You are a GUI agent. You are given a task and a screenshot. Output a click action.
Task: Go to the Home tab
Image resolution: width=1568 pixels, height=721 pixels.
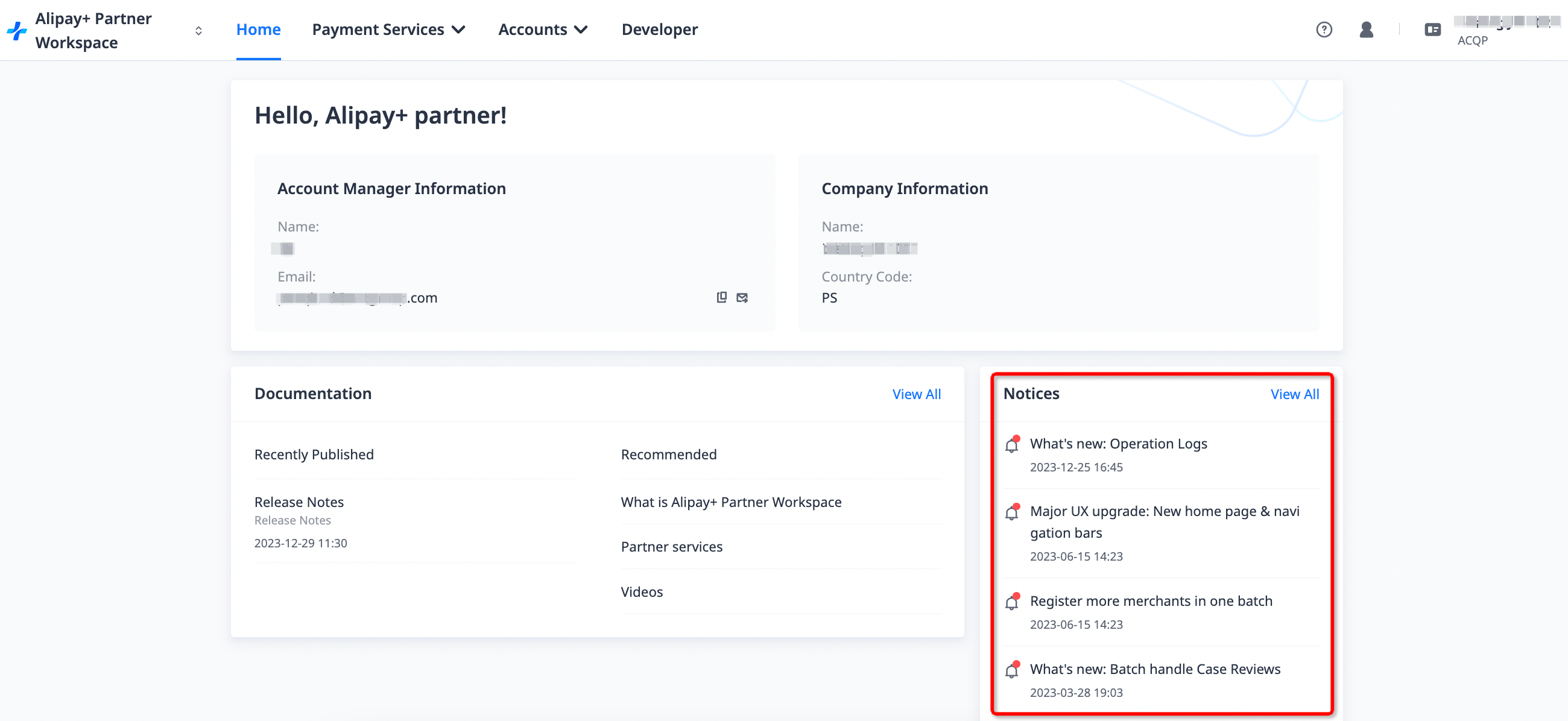(258, 30)
